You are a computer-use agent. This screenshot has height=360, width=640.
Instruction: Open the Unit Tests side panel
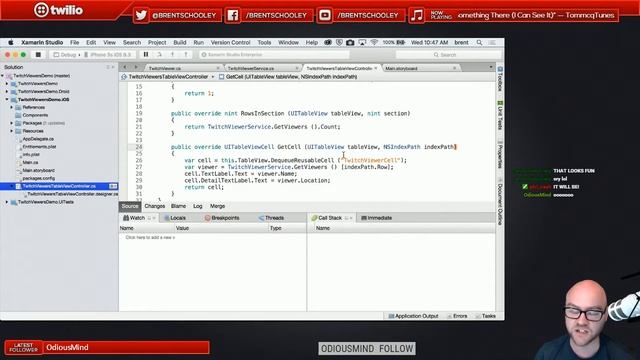click(500, 116)
